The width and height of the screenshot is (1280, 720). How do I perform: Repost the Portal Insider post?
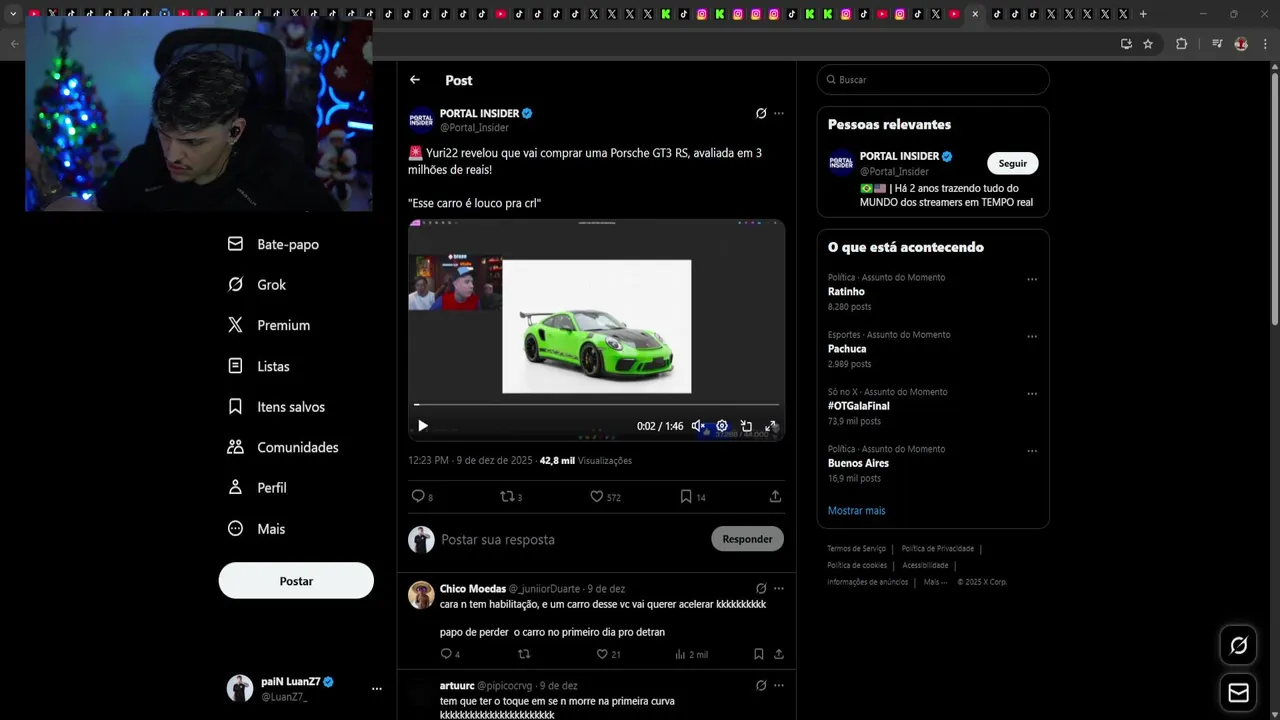coord(511,496)
